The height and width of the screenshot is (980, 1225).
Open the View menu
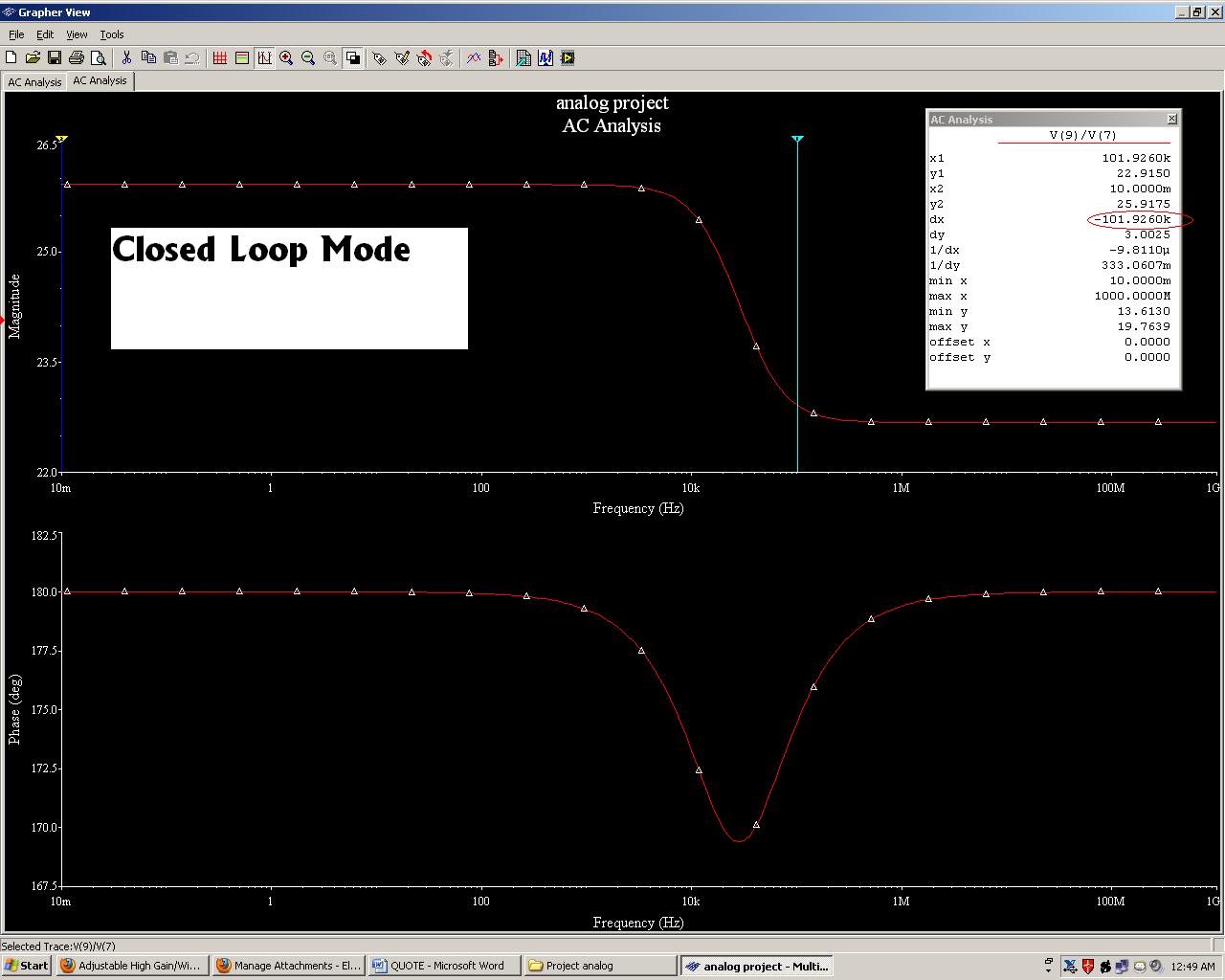click(x=77, y=34)
